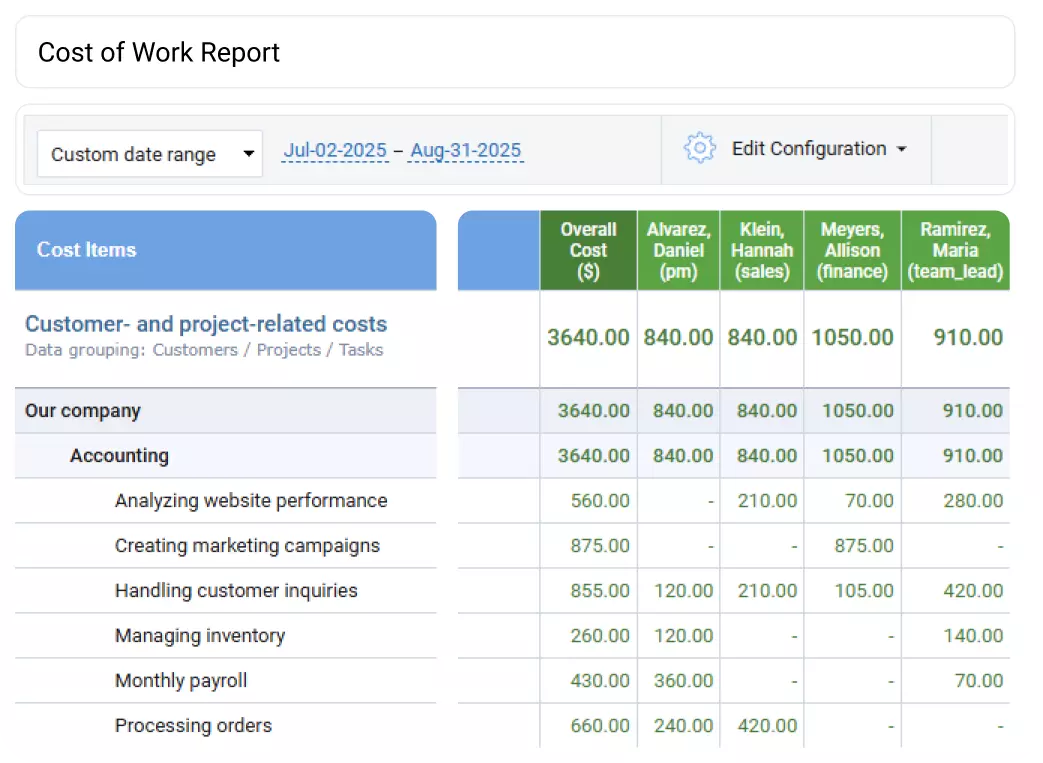Open the Custom date range selector

149,154
